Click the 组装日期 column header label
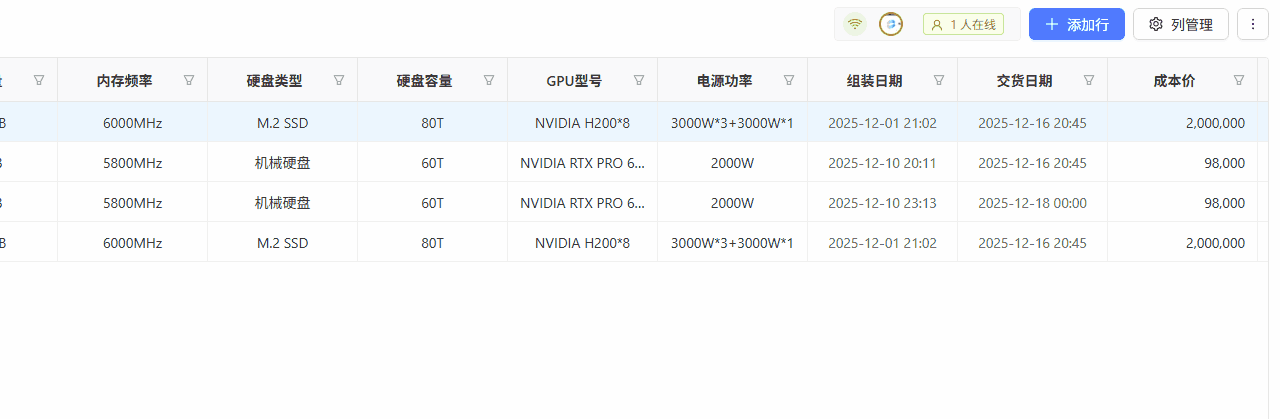The width and height of the screenshot is (1280, 419). tap(875, 81)
